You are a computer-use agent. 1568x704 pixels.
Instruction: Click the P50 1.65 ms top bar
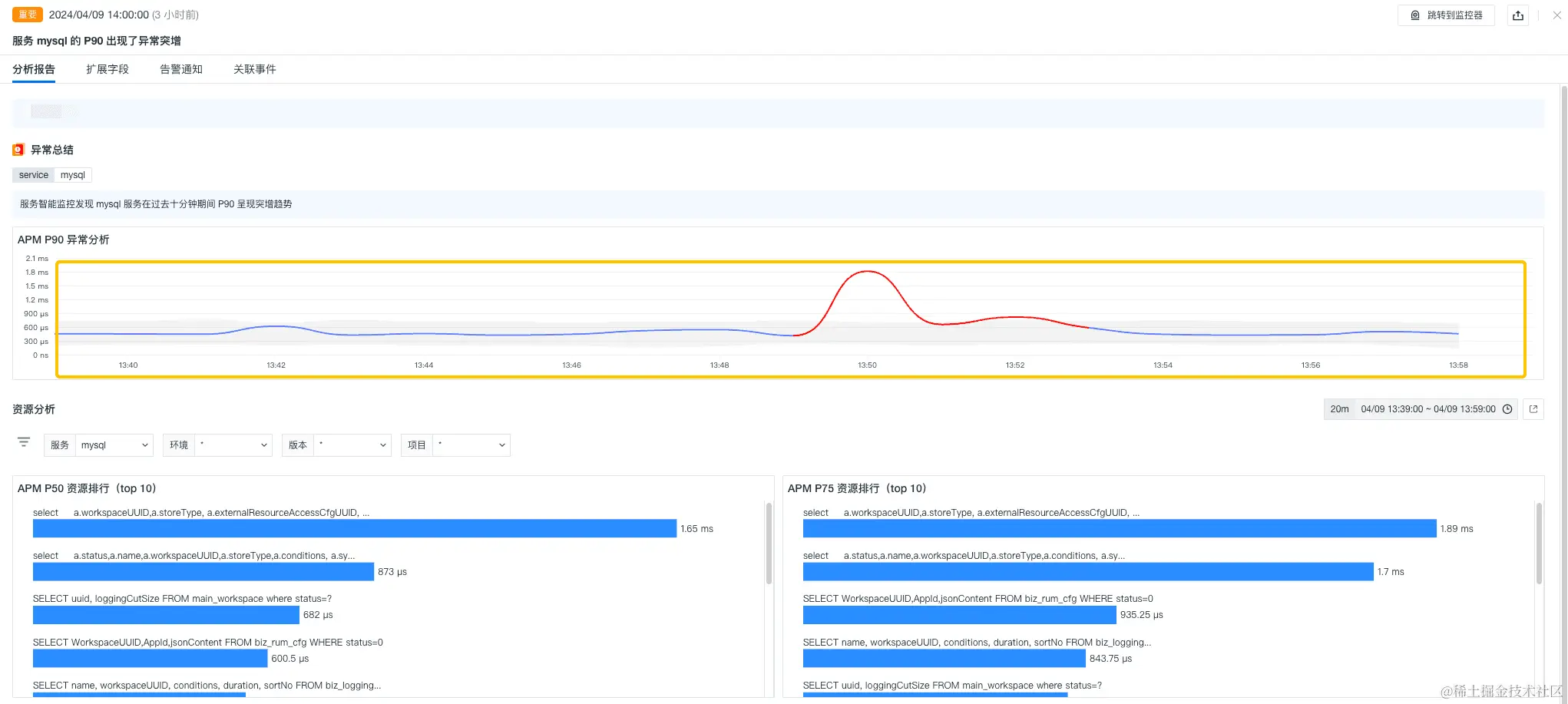pyautogui.click(x=355, y=528)
